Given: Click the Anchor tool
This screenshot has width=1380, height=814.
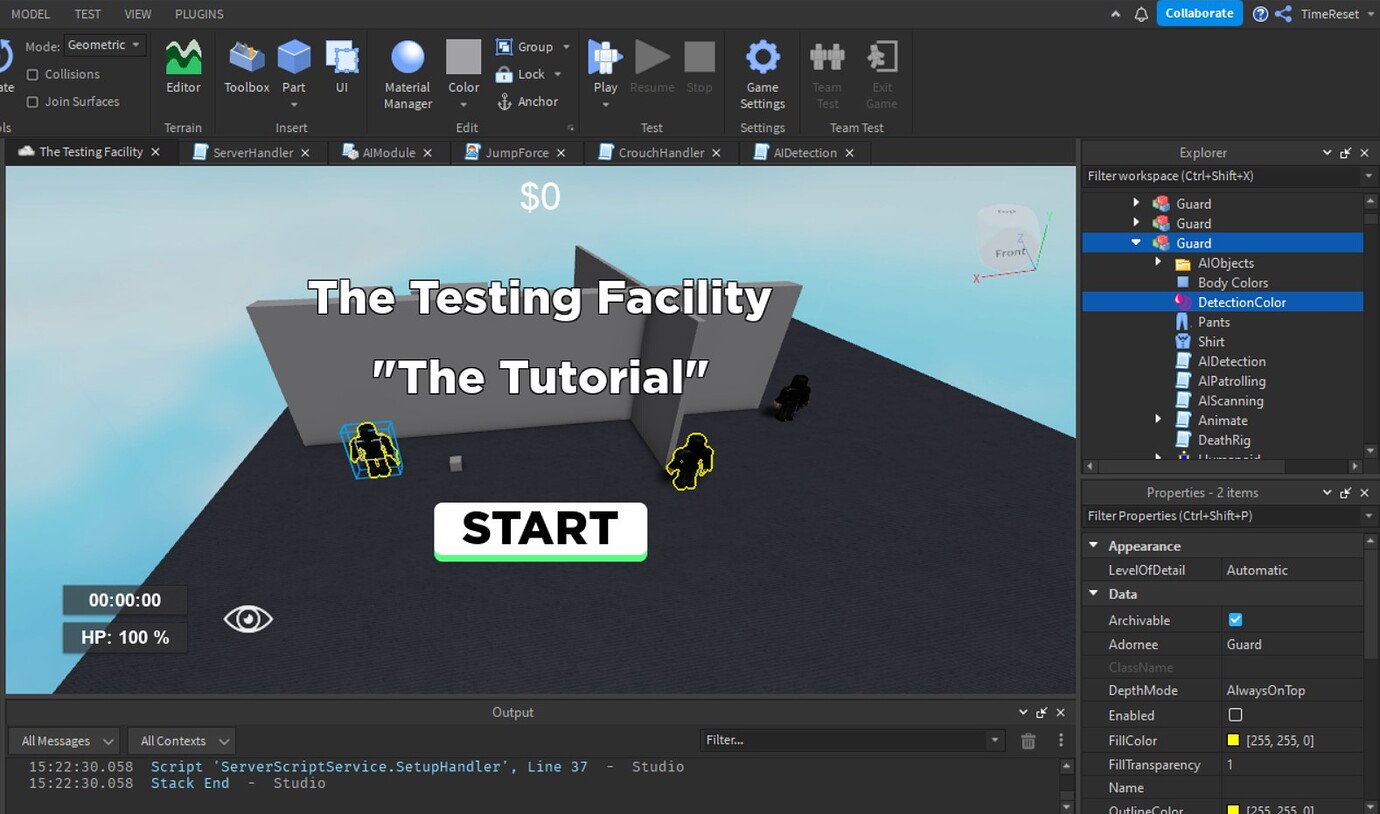Looking at the screenshot, I should (x=530, y=101).
